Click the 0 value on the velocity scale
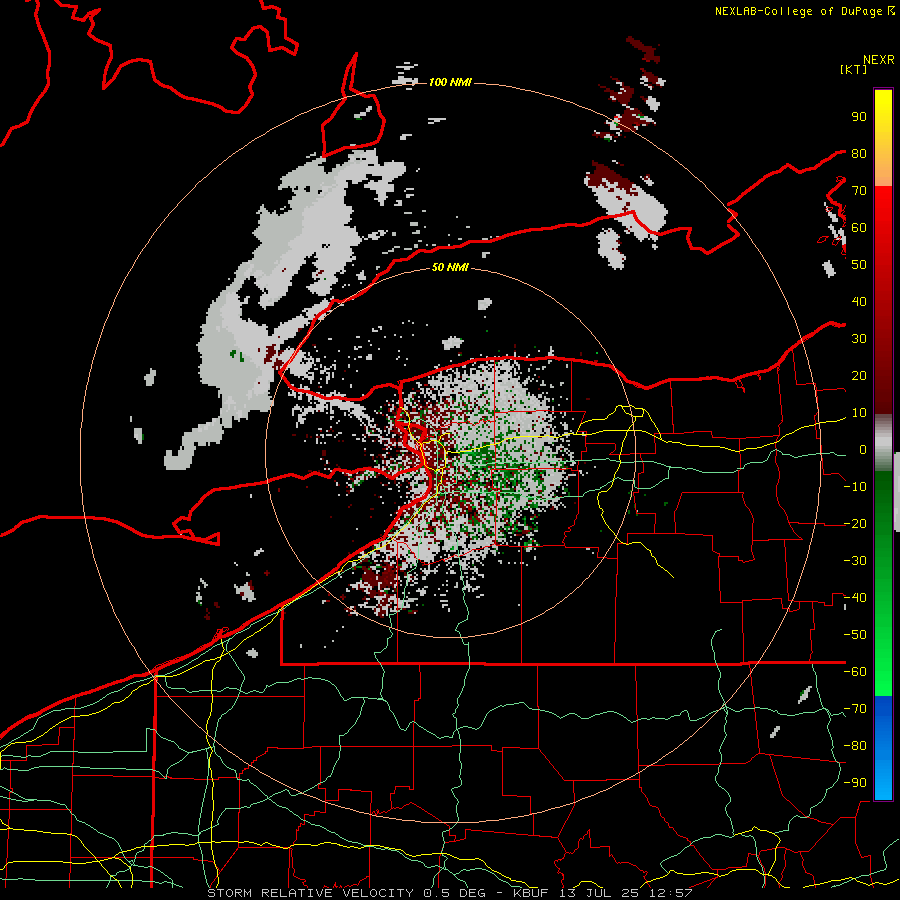Viewport: 900px width, 900px height. coord(863,449)
